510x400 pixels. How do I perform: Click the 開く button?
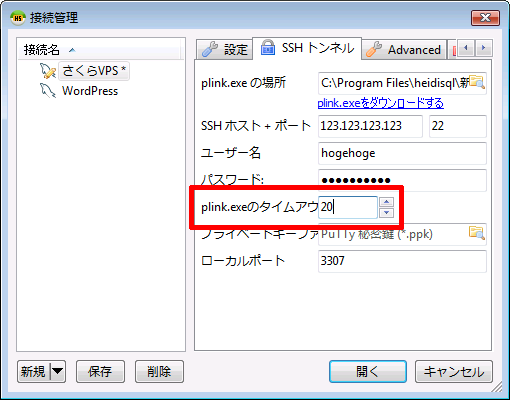[368, 371]
